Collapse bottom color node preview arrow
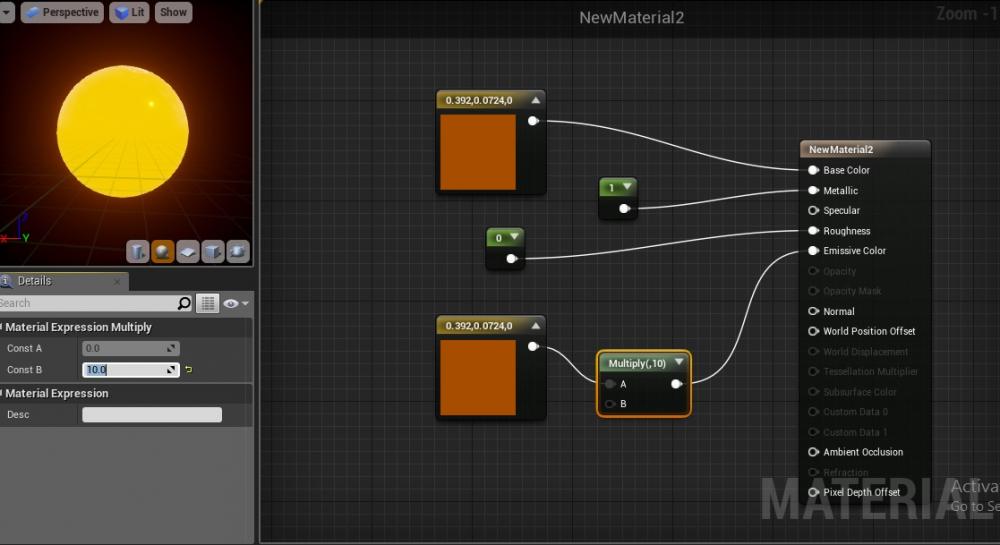 (536, 326)
